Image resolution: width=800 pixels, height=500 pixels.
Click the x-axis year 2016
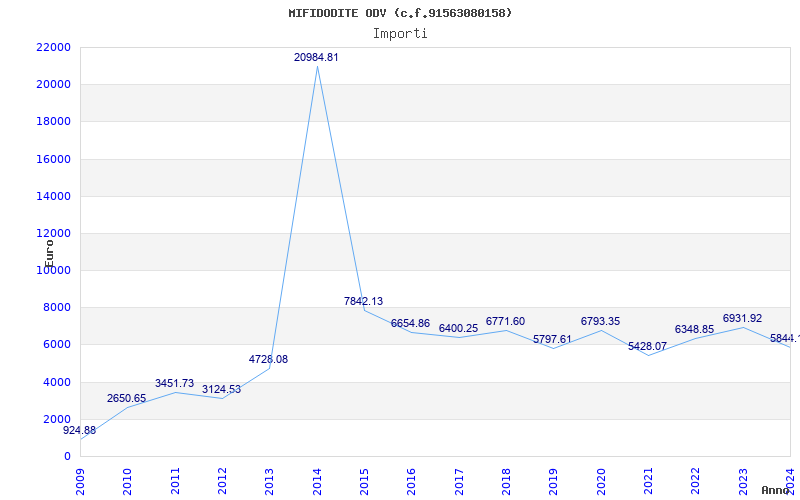pyautogui.click(x=412, y=482)
